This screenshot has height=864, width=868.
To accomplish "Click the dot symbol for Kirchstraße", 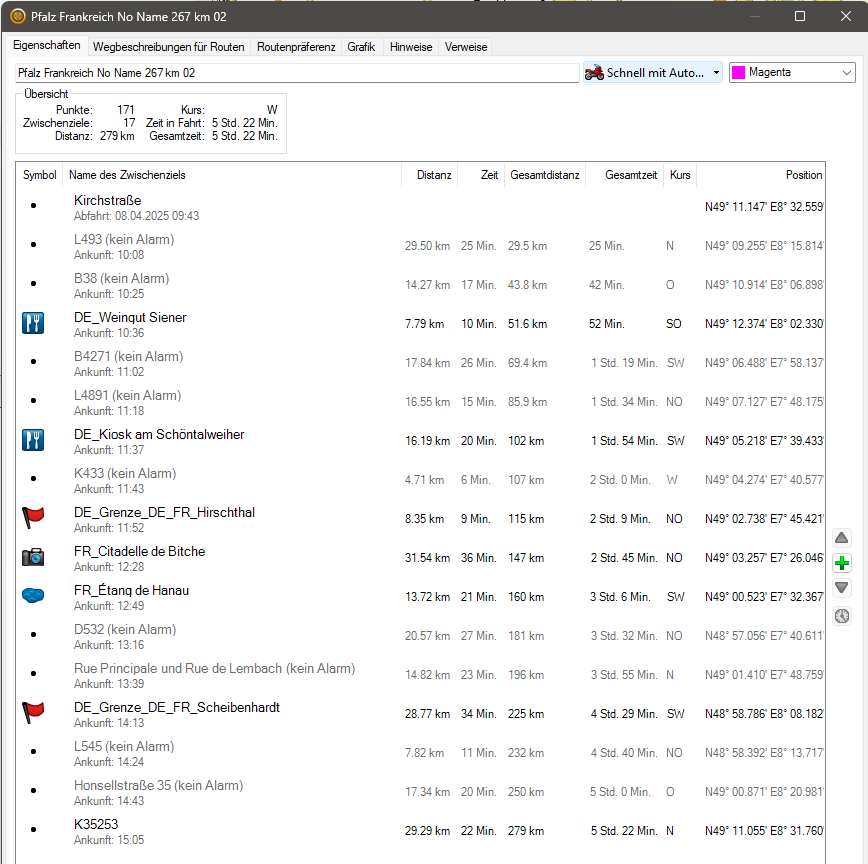I will click(x=34, y=205).
